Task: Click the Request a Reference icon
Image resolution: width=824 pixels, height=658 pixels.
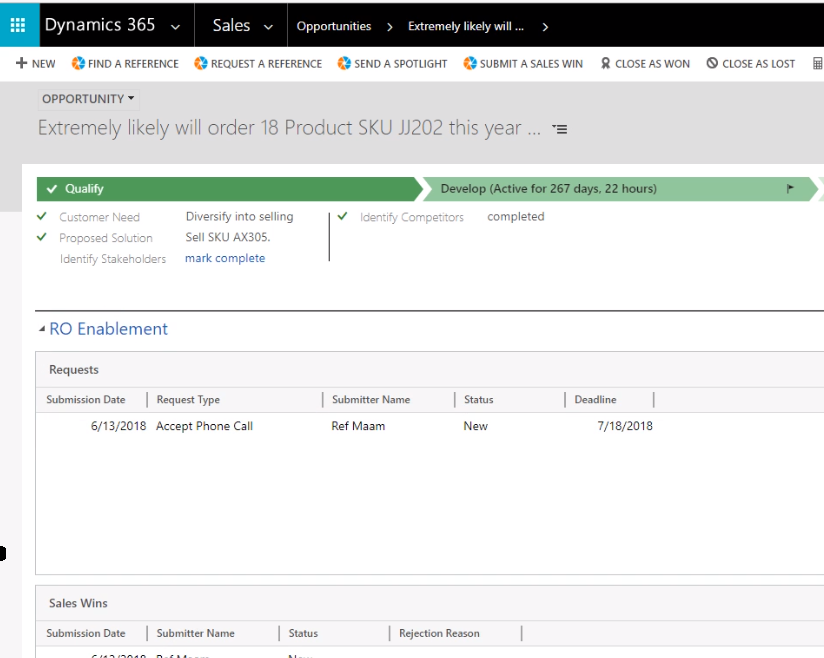Action: click(x=201, y=63)
